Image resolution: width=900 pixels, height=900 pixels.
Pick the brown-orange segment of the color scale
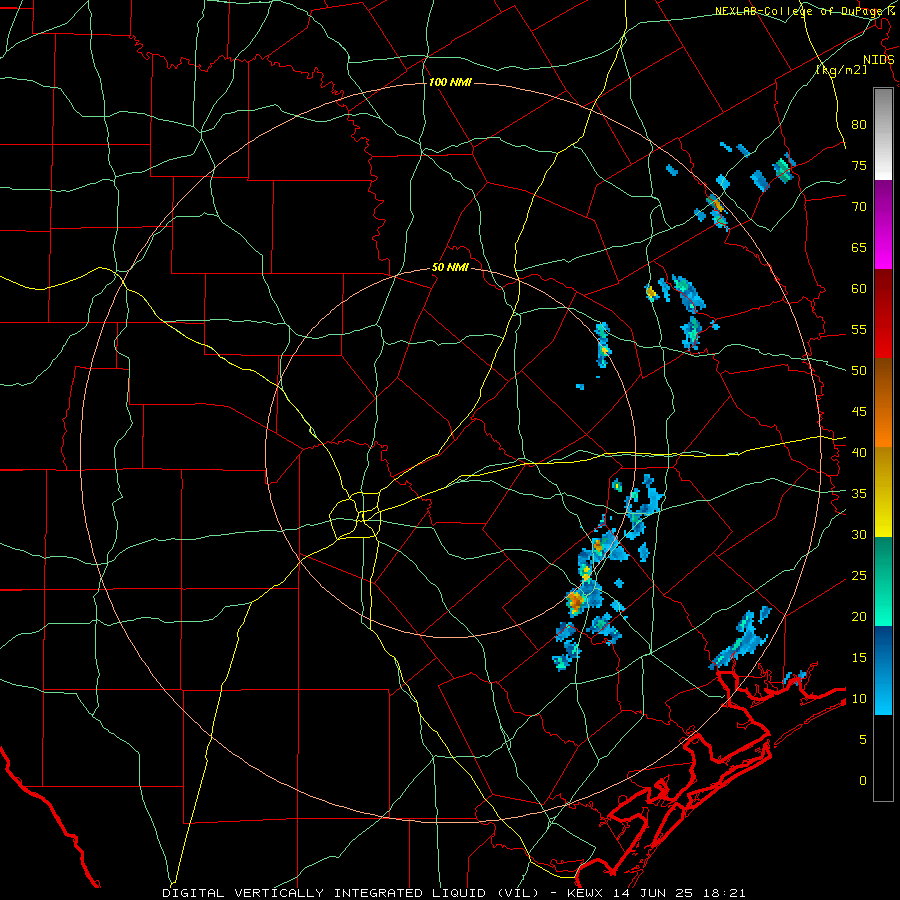tap(883, 403)
